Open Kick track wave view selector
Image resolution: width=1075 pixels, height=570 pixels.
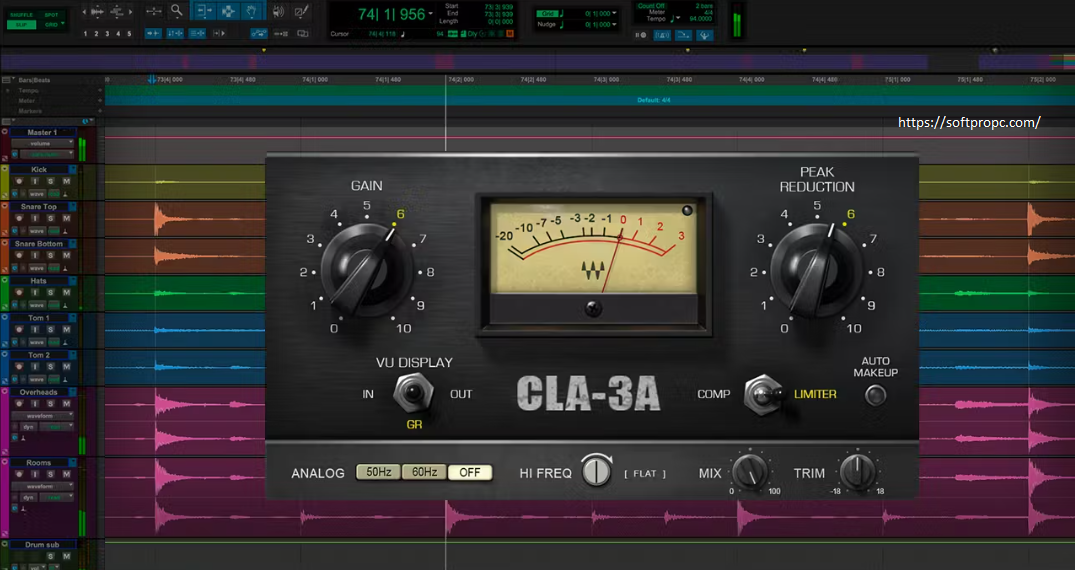coord(37,194)
